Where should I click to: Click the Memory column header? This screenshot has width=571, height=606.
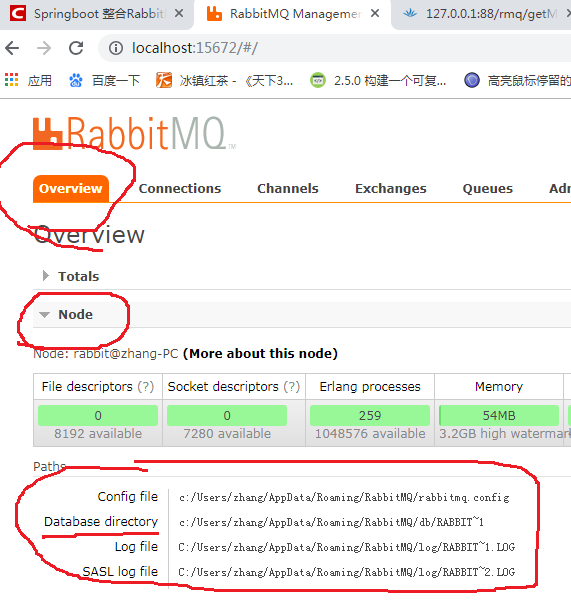[499, 386]
